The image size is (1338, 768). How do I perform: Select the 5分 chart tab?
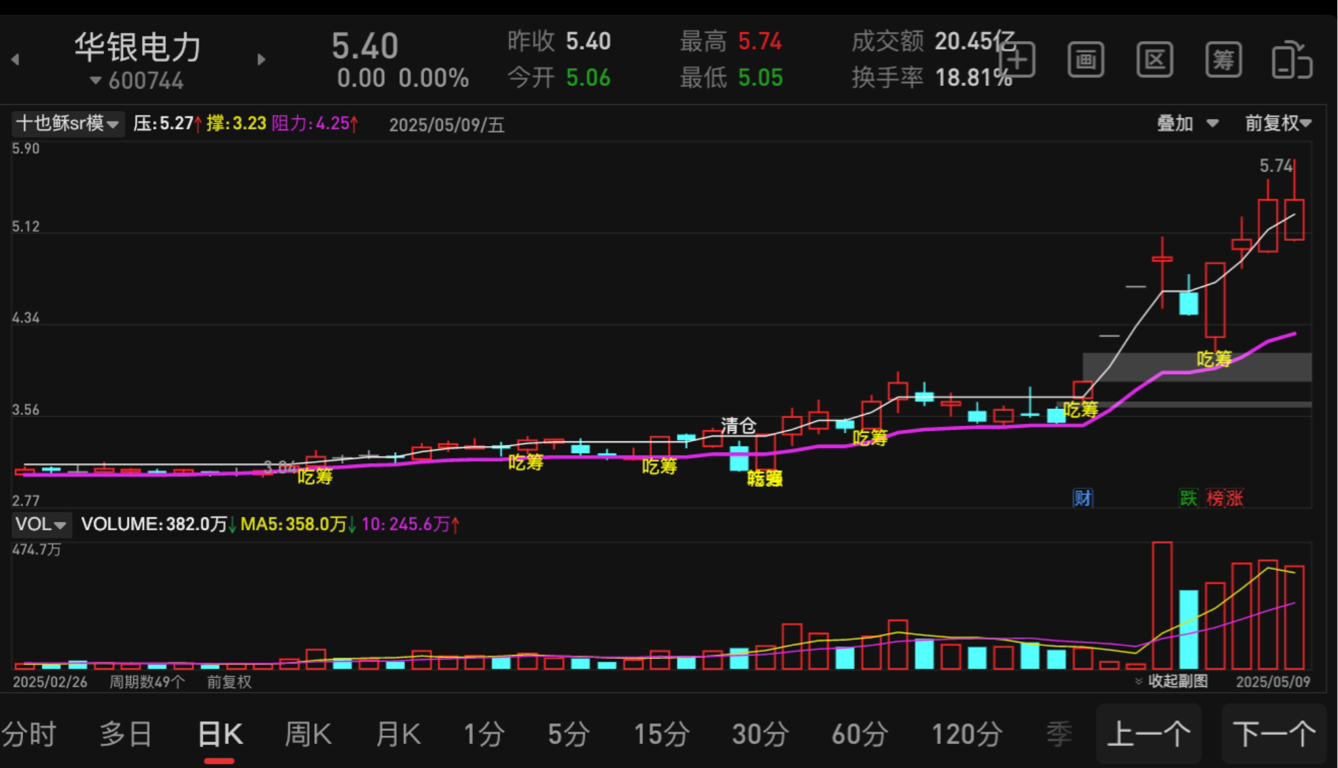569,735
